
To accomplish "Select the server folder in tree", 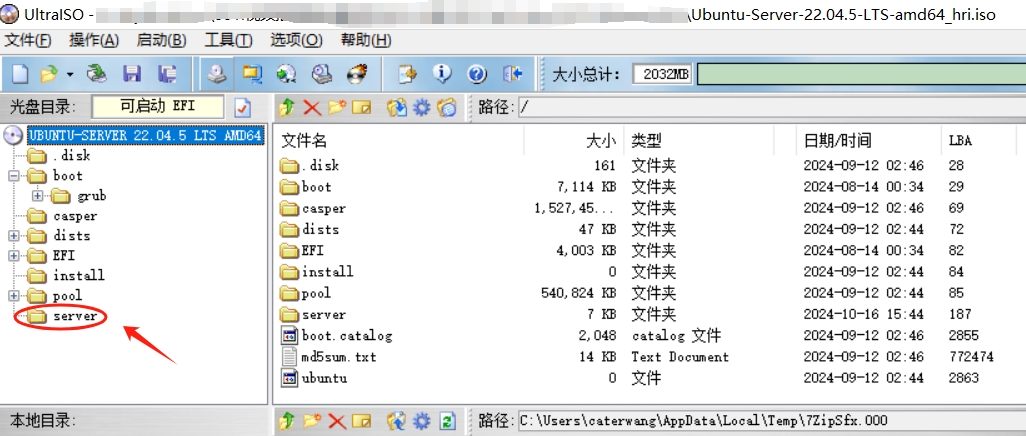I will click(75, 316).
